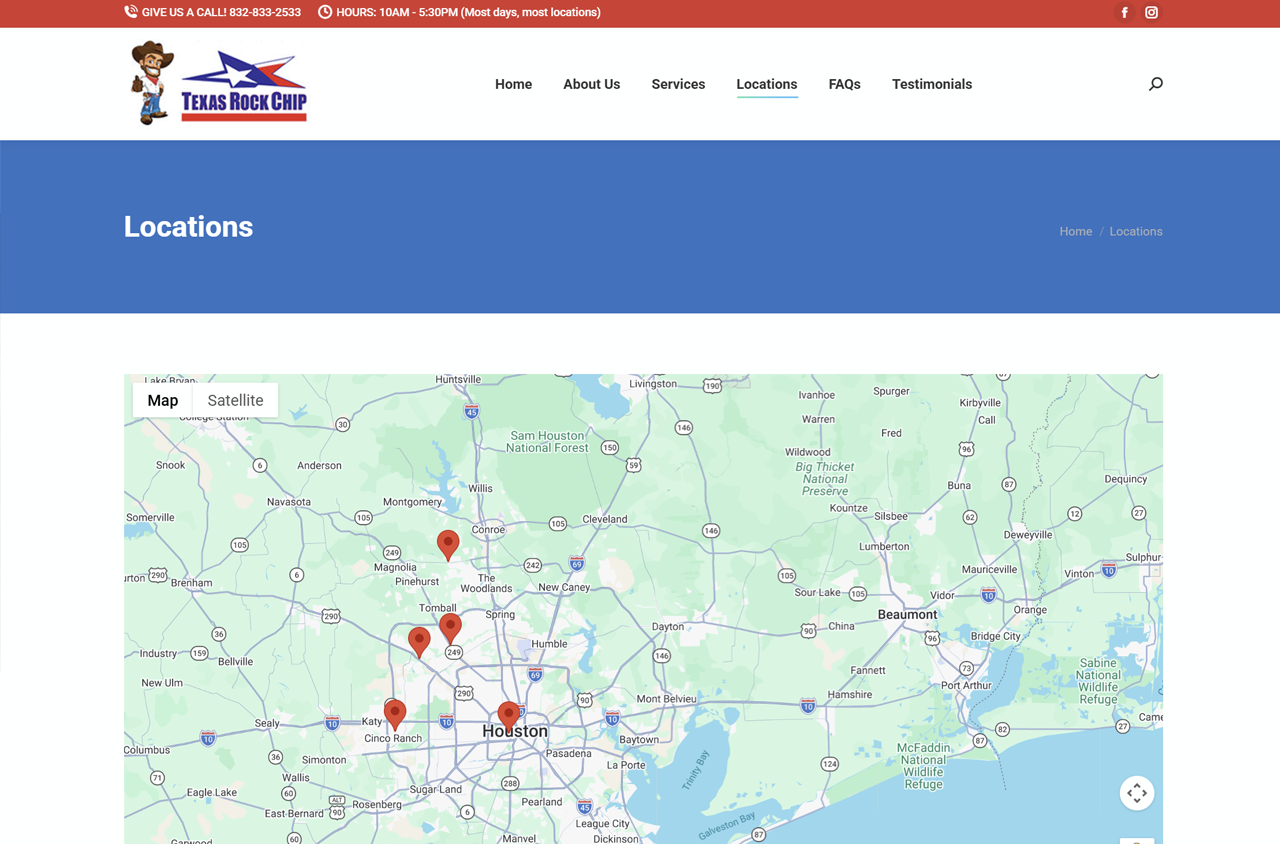1280x844 pixels.
Task: Open the Instagram social icon
Action: point(1152,13)
